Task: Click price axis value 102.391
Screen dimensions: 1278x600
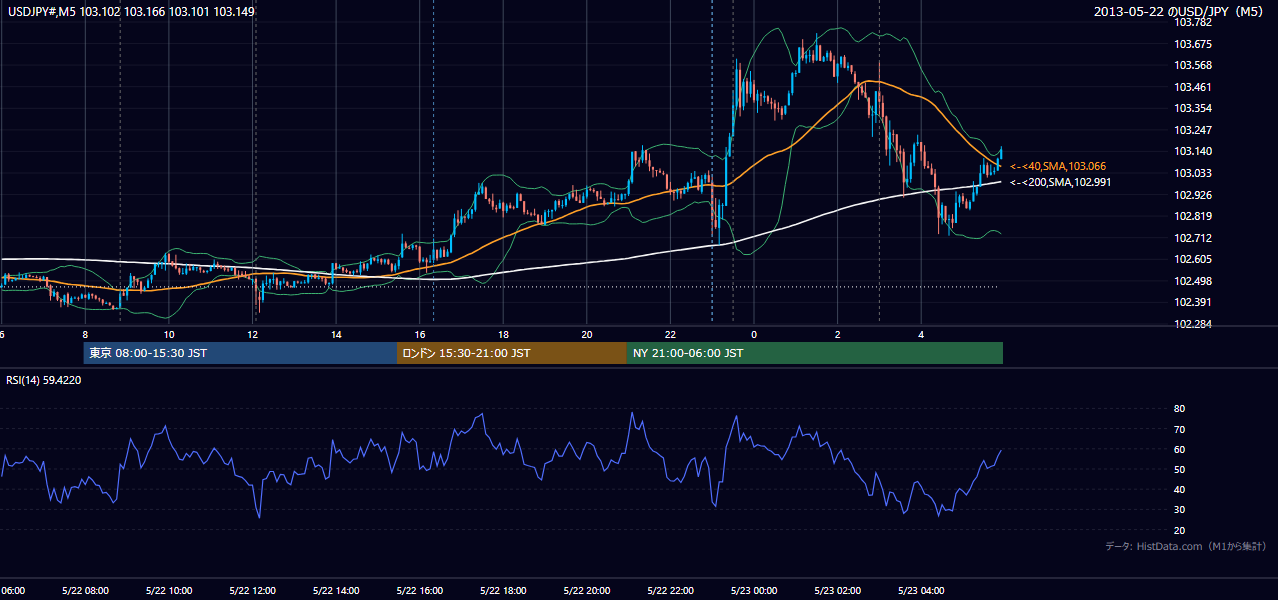Action: 1193,302
